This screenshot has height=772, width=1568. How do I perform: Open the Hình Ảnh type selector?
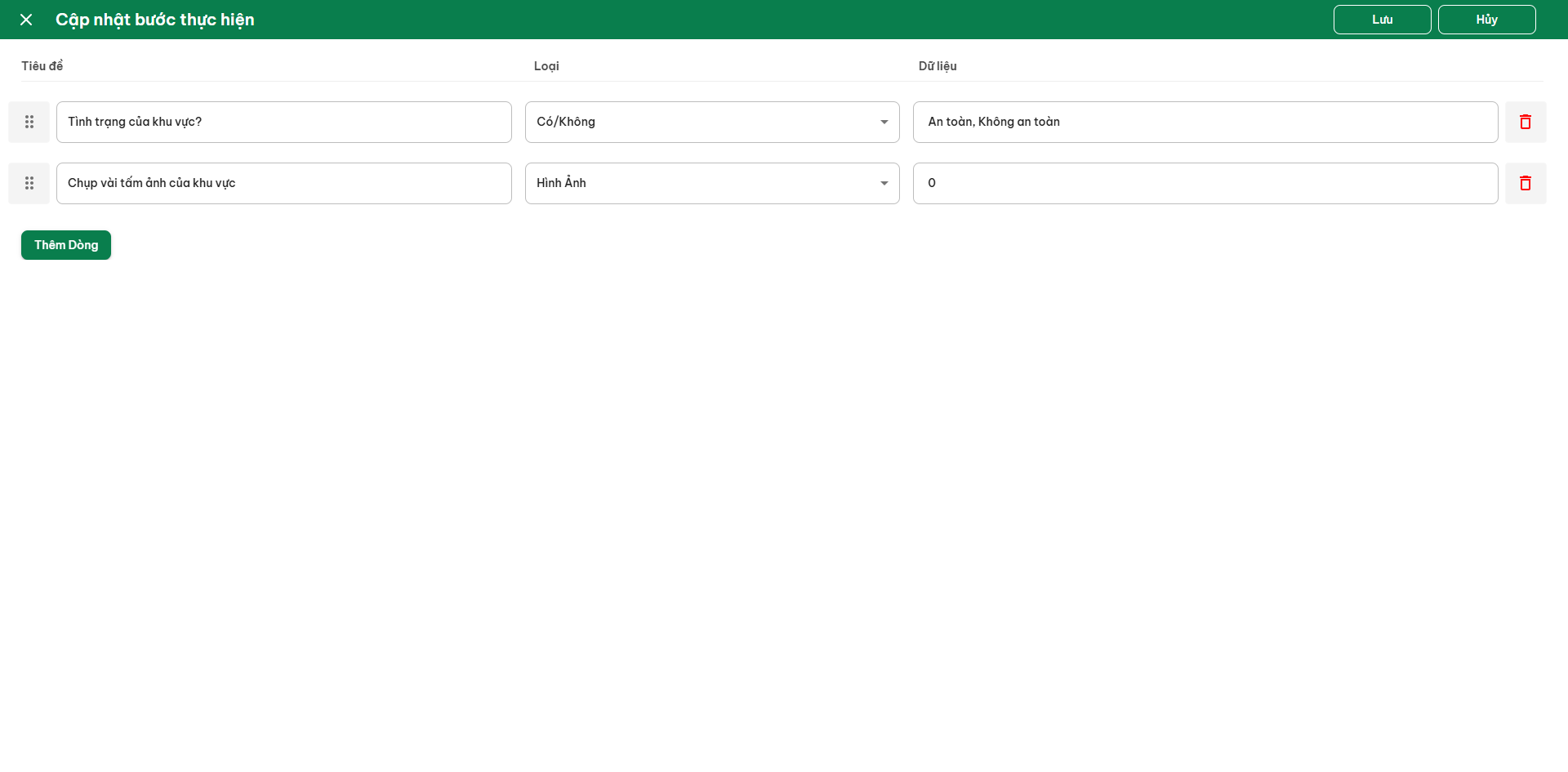[702, 183]
